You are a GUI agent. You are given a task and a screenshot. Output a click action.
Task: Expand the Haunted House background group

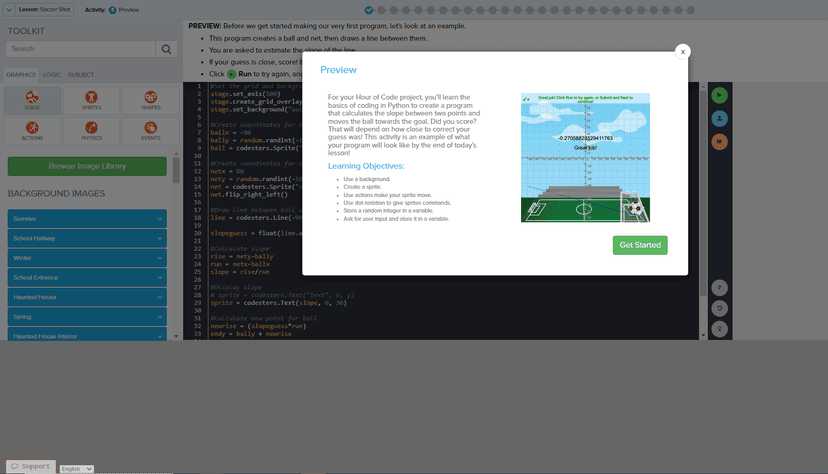(87, 297)
